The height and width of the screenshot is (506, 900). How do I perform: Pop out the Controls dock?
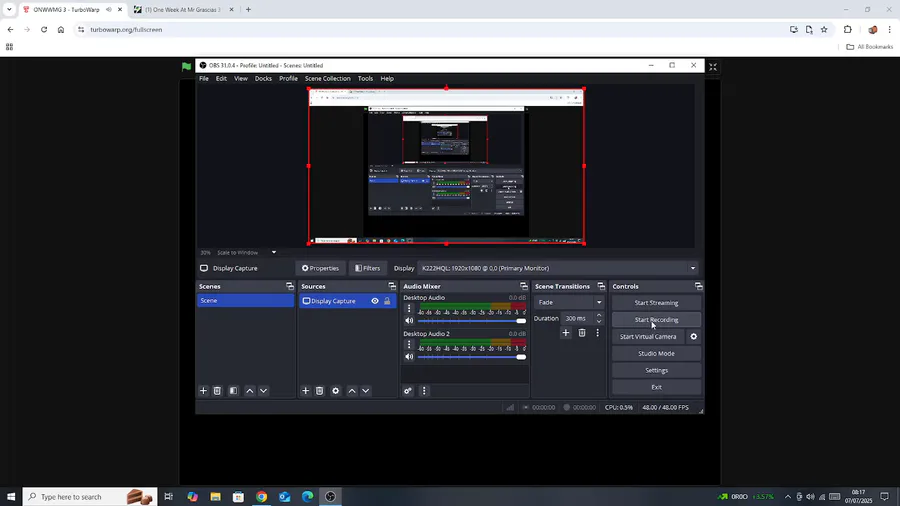point(698,286)
